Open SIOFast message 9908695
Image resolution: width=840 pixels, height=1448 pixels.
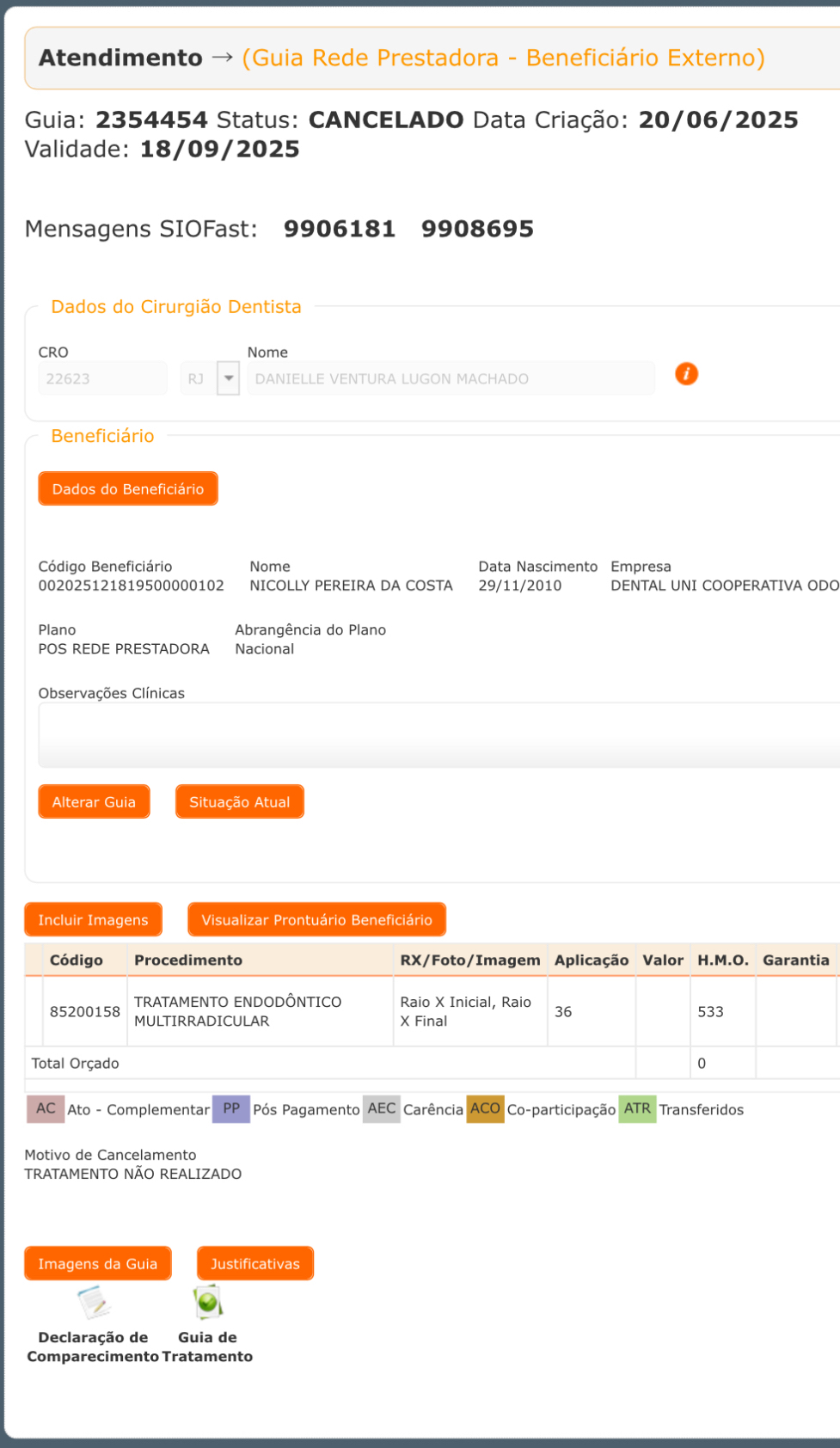pyautogui.click(x=477, y=230)
